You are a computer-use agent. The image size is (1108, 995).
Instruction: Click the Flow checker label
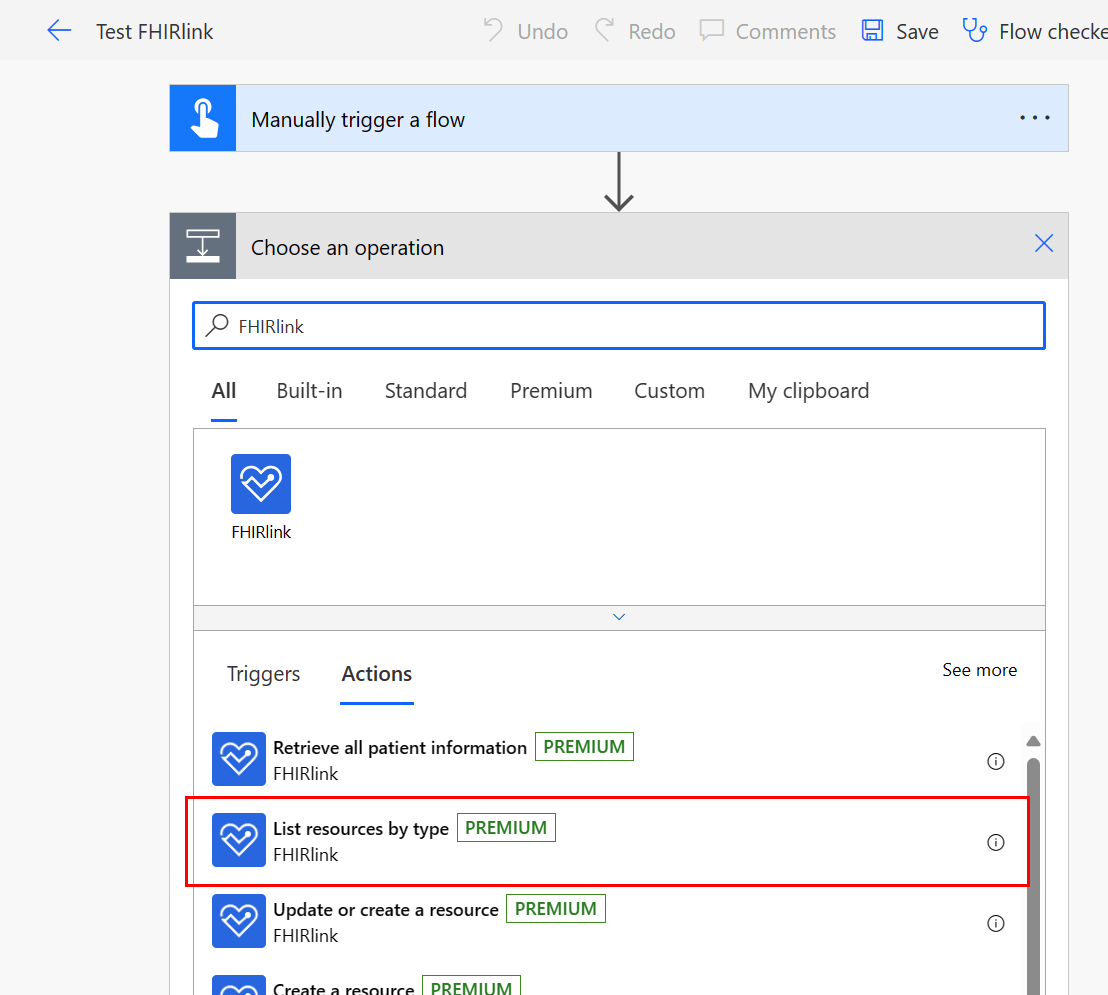click(1053, 32)
